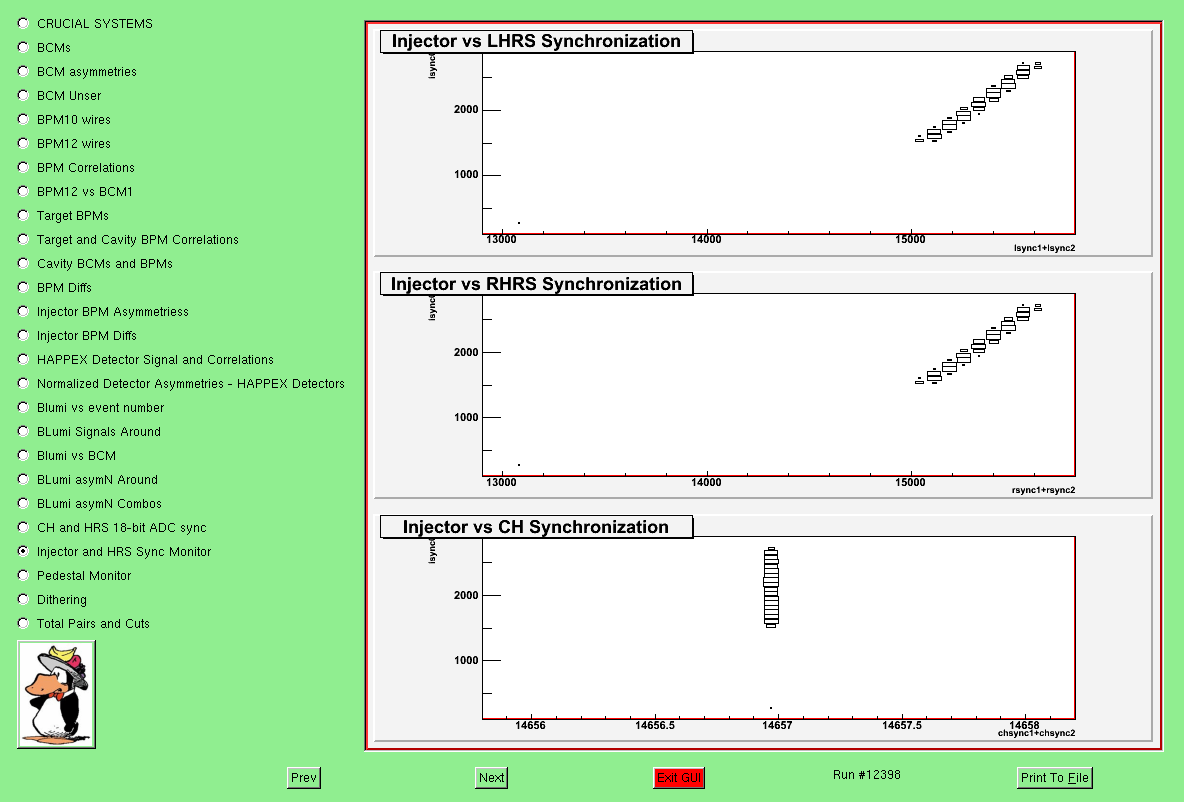Image resolution: width=1184 pixels, height=802 pixels.
Task: Choose HAPPEX Detector Signal and Correlations
Action: coord(23,359)
